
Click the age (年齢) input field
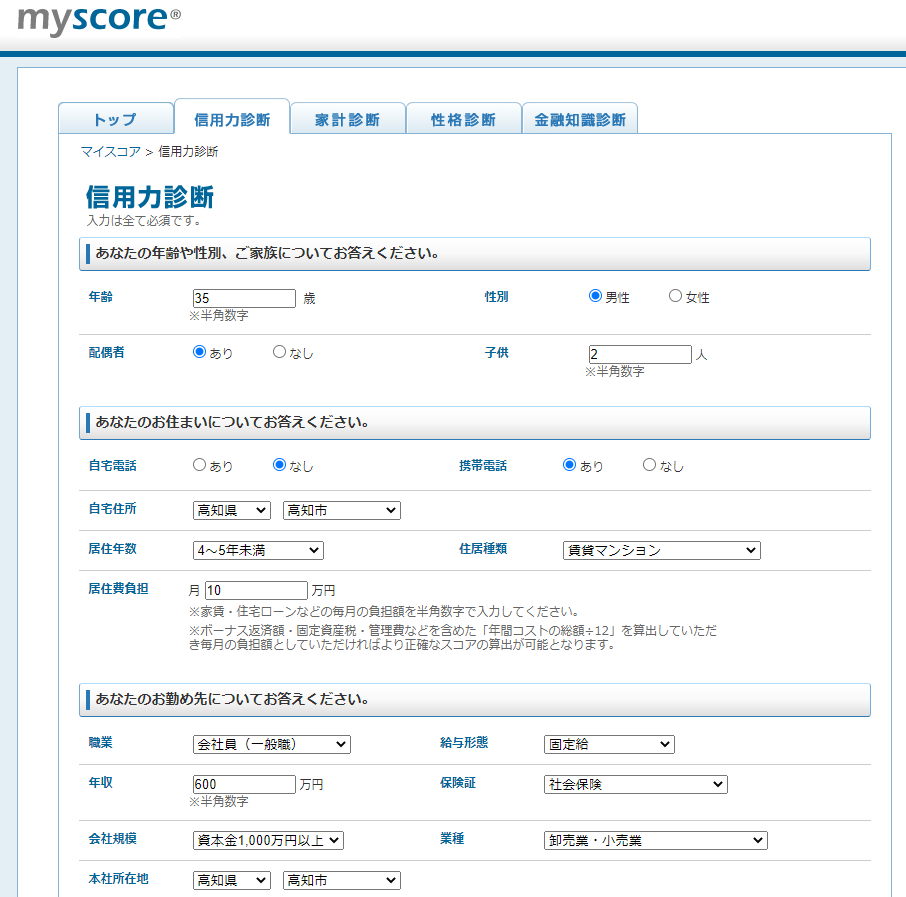pos(244,298)
